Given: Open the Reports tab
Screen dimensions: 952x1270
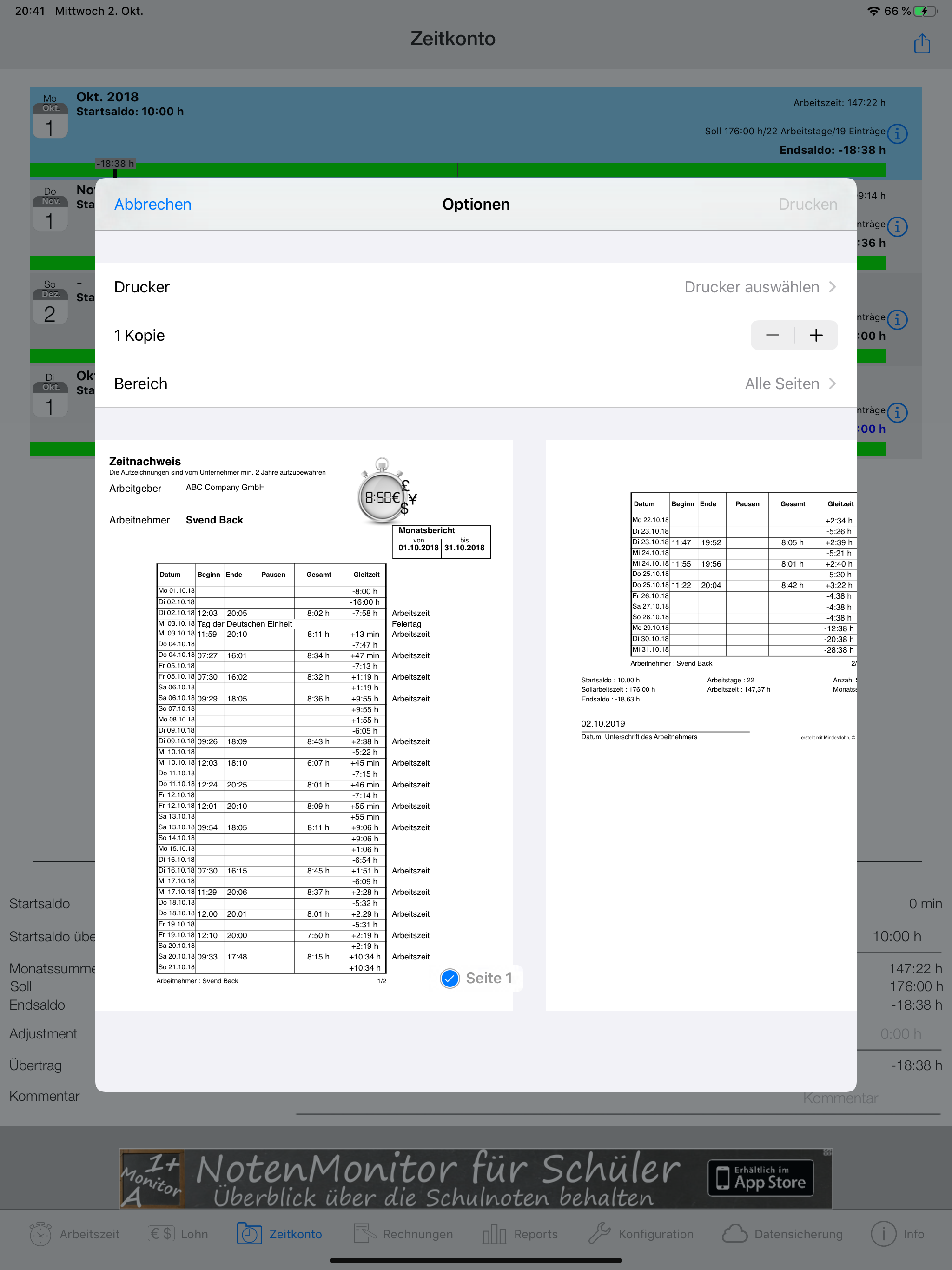Looking at the screenshot, I should (520, 1234).
